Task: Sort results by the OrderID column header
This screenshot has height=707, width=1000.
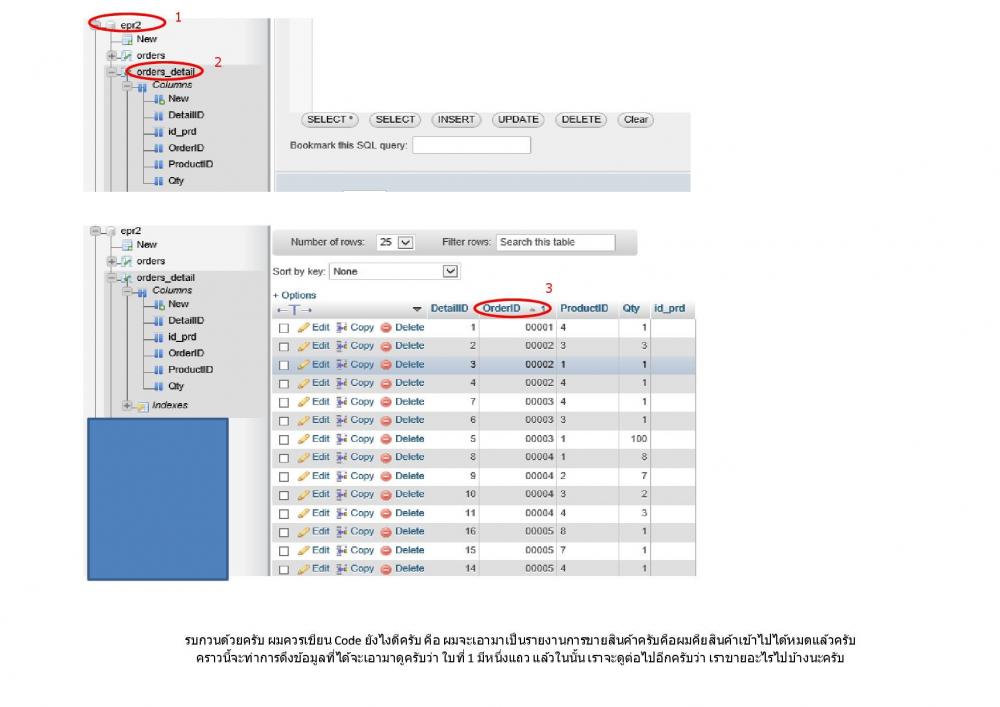Action: pyautogui.click(x=501, y=309)
